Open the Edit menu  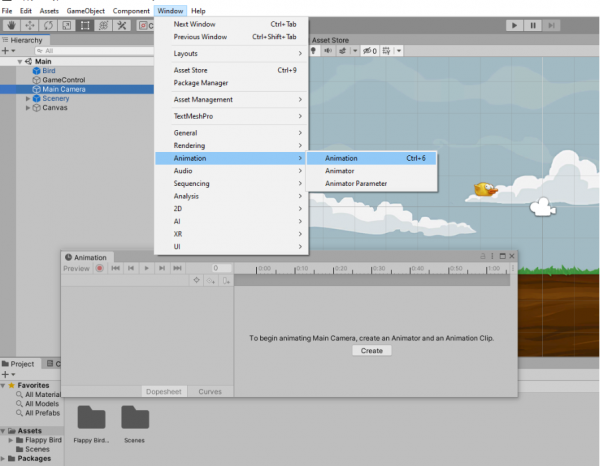coord(26,11)
